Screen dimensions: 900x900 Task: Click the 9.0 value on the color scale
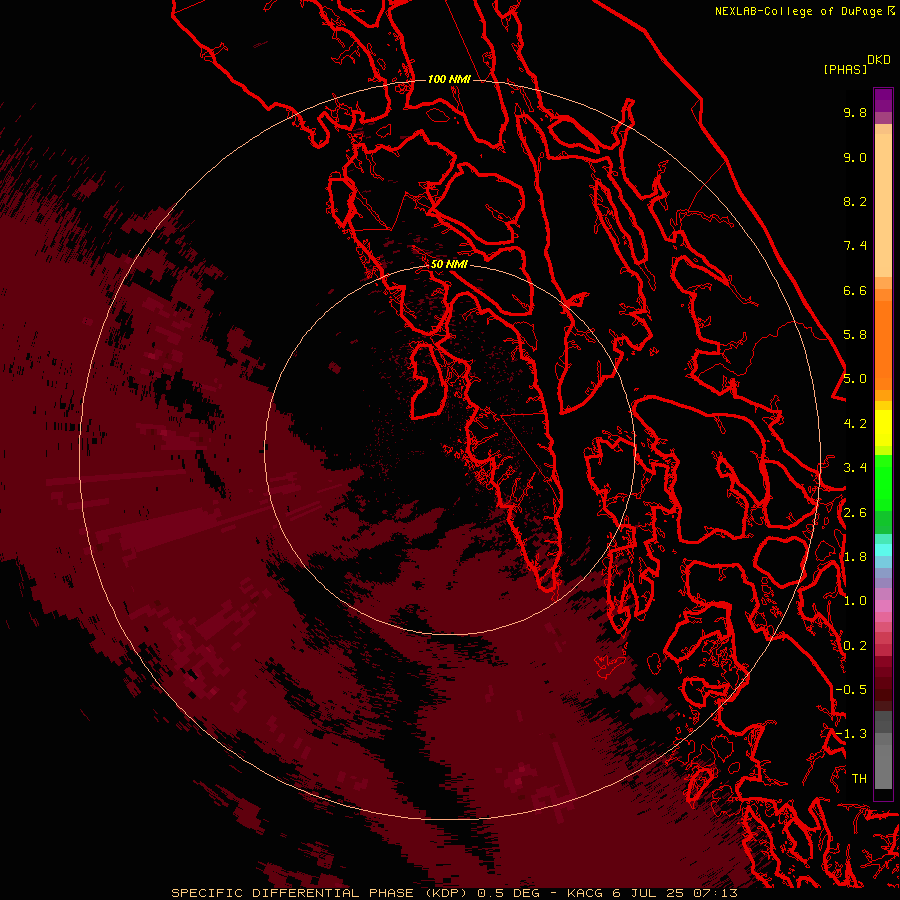click(855, 157)
